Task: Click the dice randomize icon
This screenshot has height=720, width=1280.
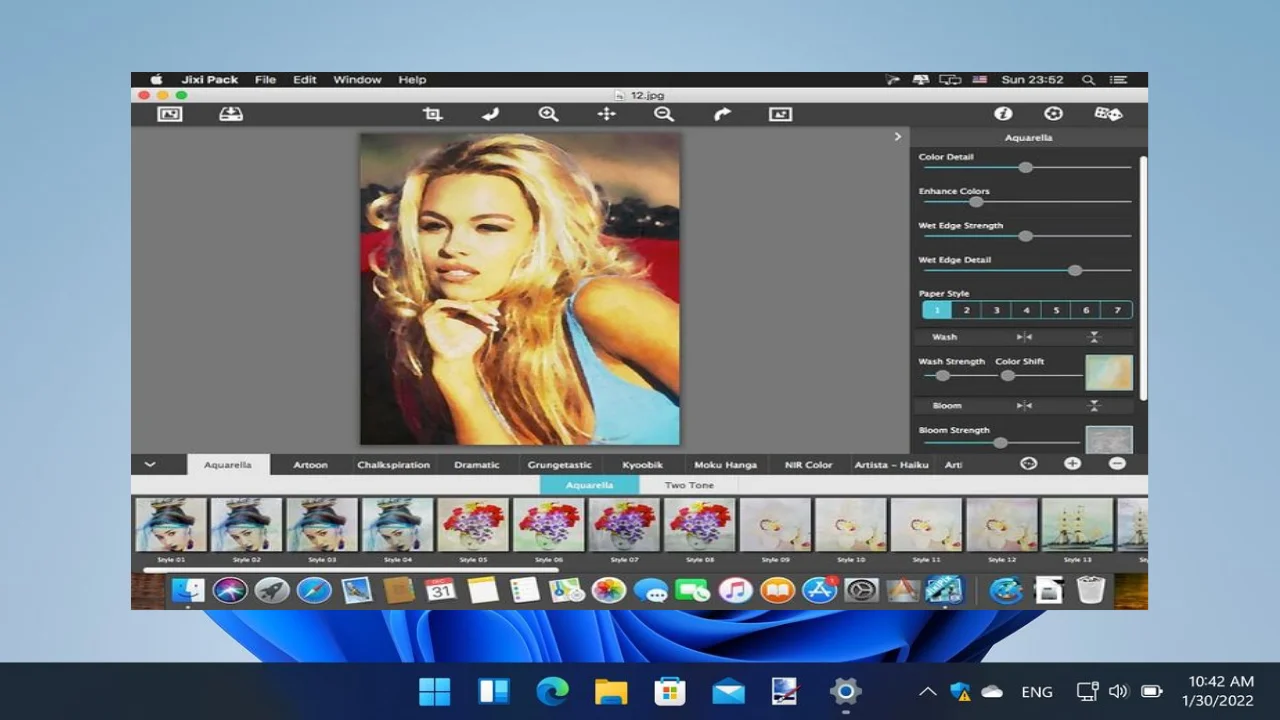Action: click(x=1108, y=114)
